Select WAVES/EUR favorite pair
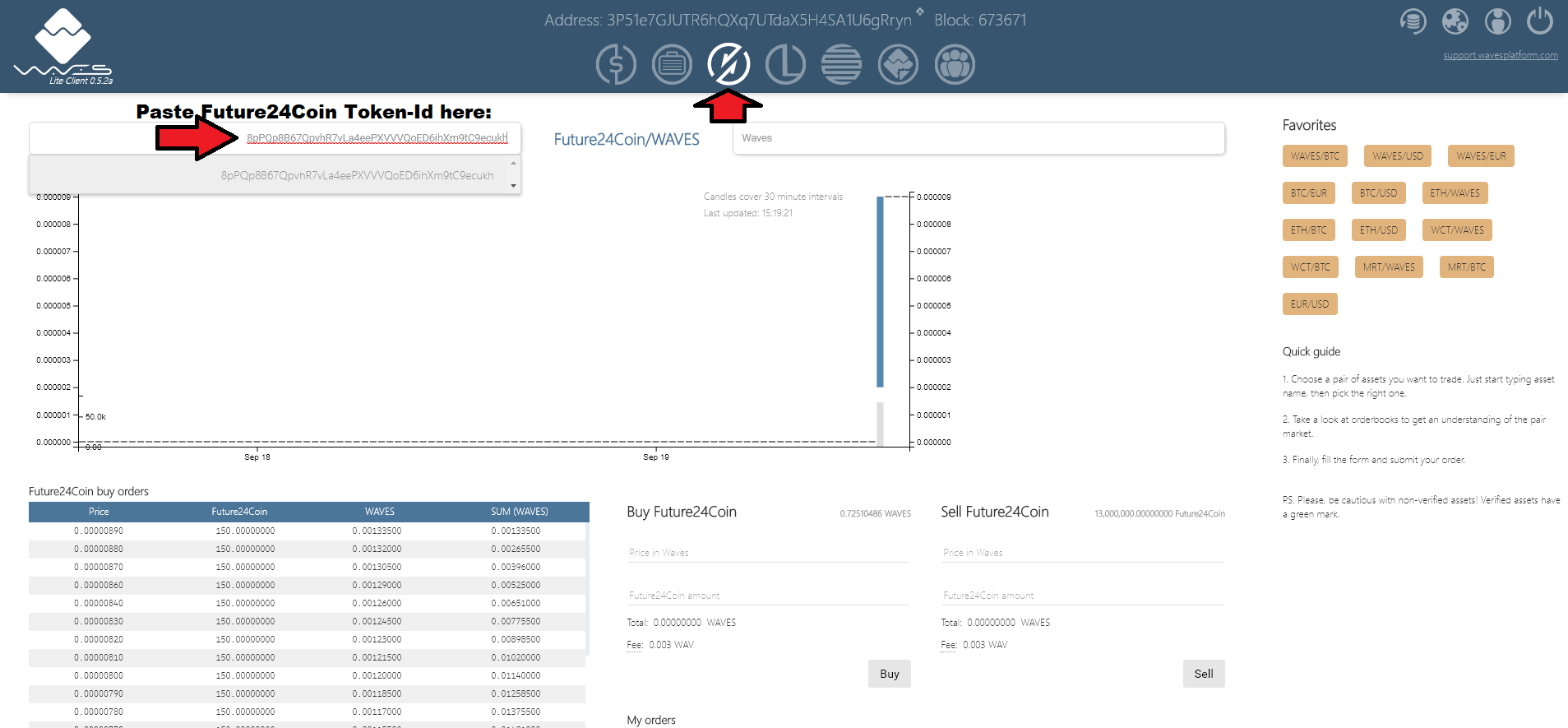Image resolution: width=1568 pixels, height=728 pixels. pos(1481,156)
